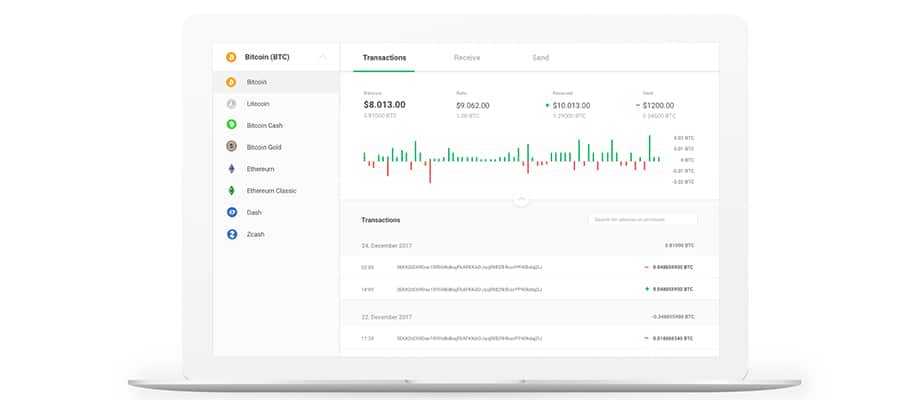Viewport: 900px width, 400px height.
Task: Click the transactions search field
Action: [x=643, y=219]
